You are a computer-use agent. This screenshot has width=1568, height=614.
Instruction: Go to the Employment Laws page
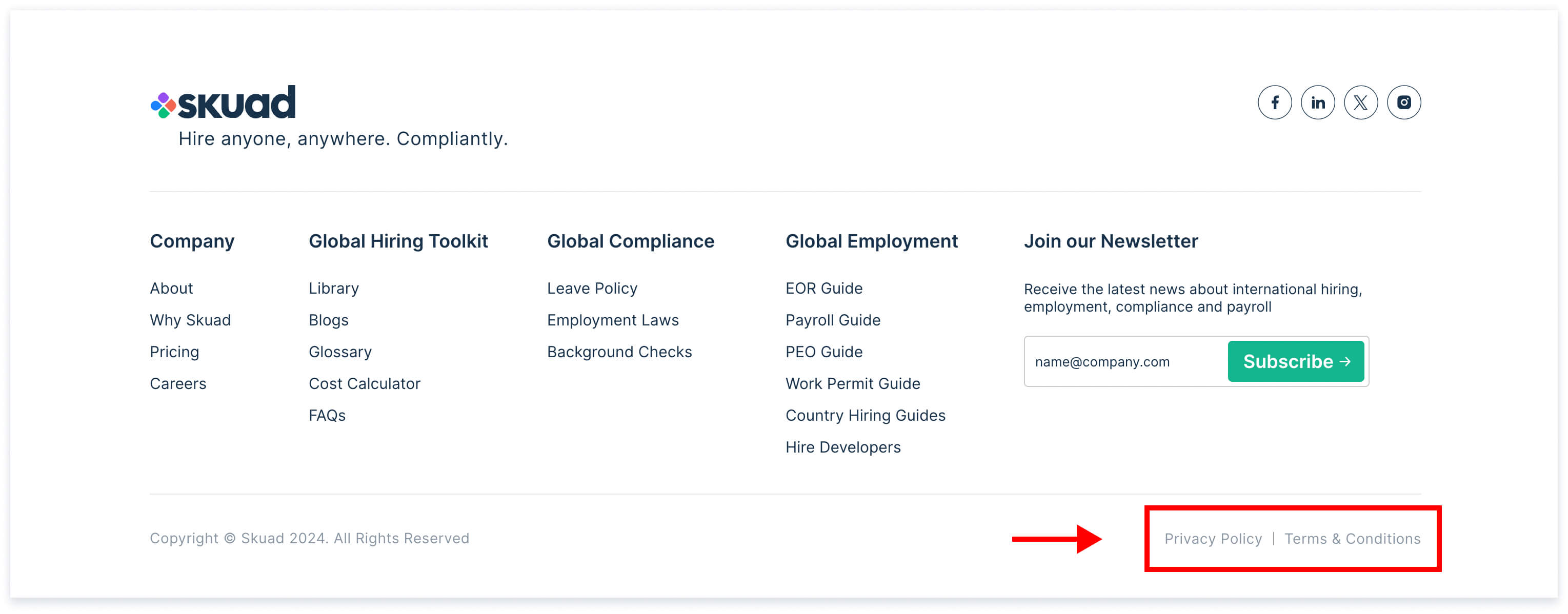coord(612,320)
